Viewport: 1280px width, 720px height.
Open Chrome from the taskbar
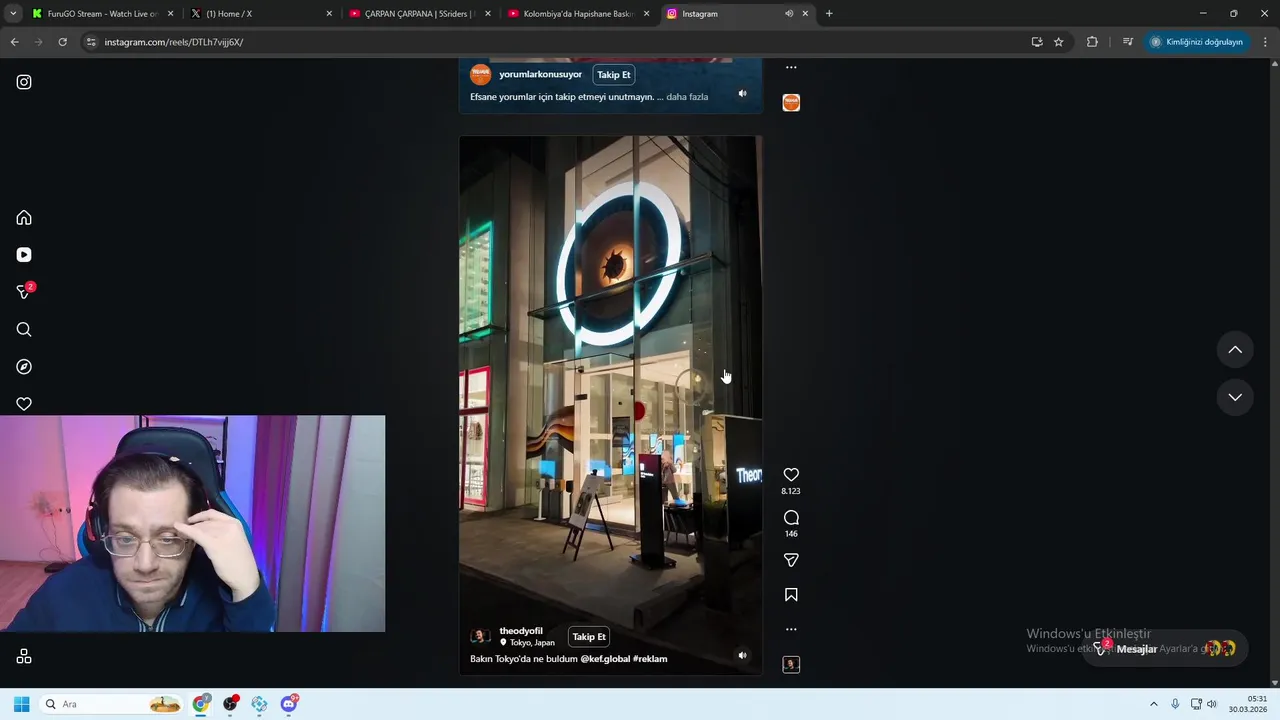201,704
